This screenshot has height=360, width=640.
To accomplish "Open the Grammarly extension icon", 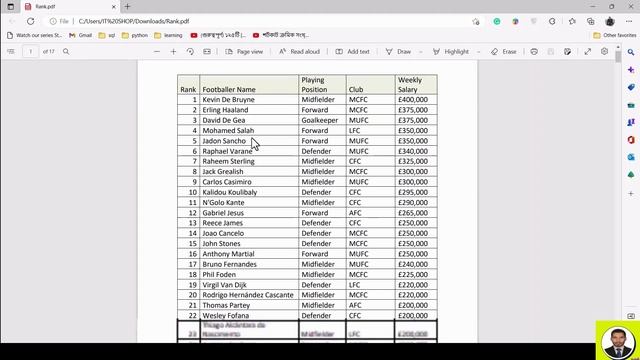I will 497,21.
